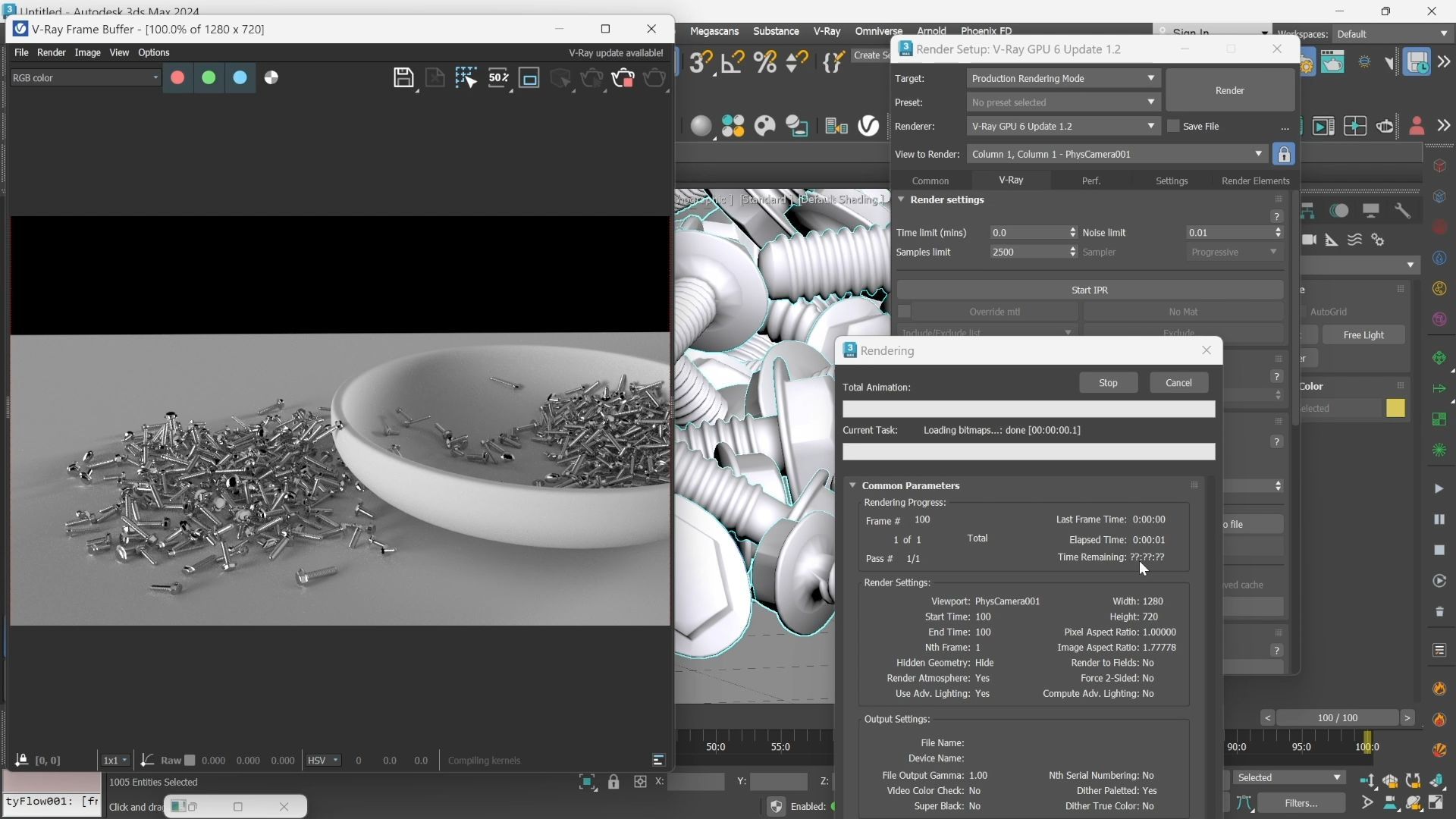
Task: Open the RGB color channel dropdown
Action: 85,77
